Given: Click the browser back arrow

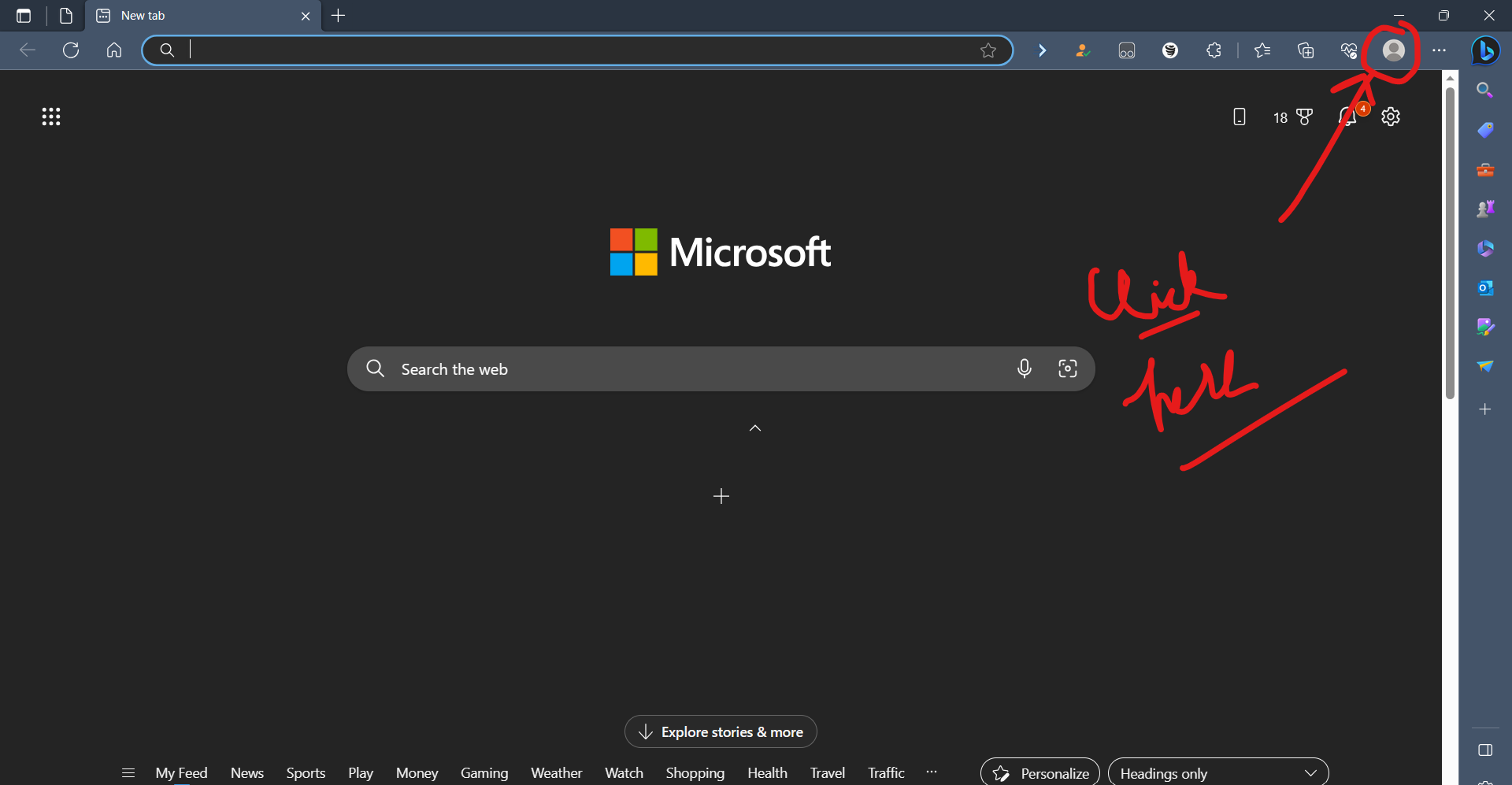Looking at the screenshot, I should (28, 50).
